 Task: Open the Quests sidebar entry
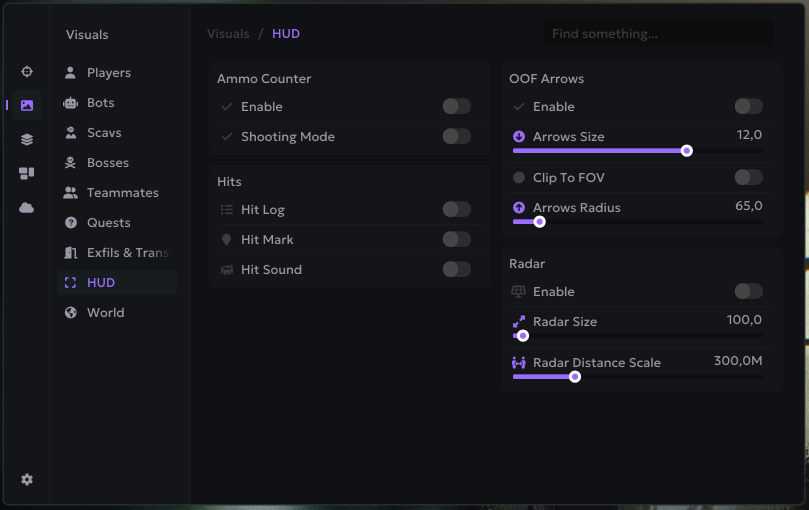tap(109, 223)
